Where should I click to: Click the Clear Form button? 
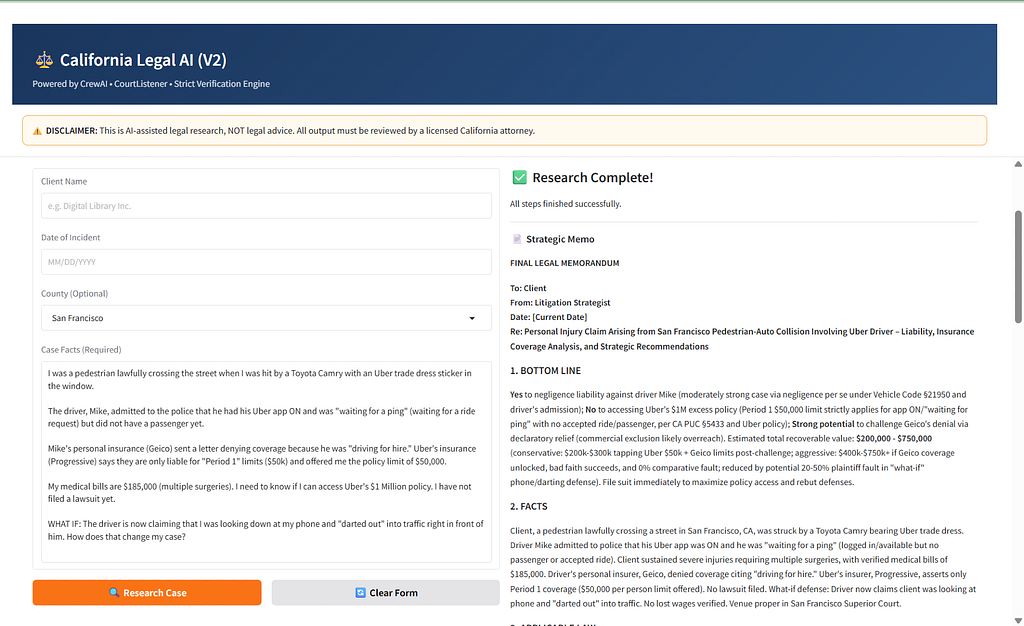pos(385,593)
